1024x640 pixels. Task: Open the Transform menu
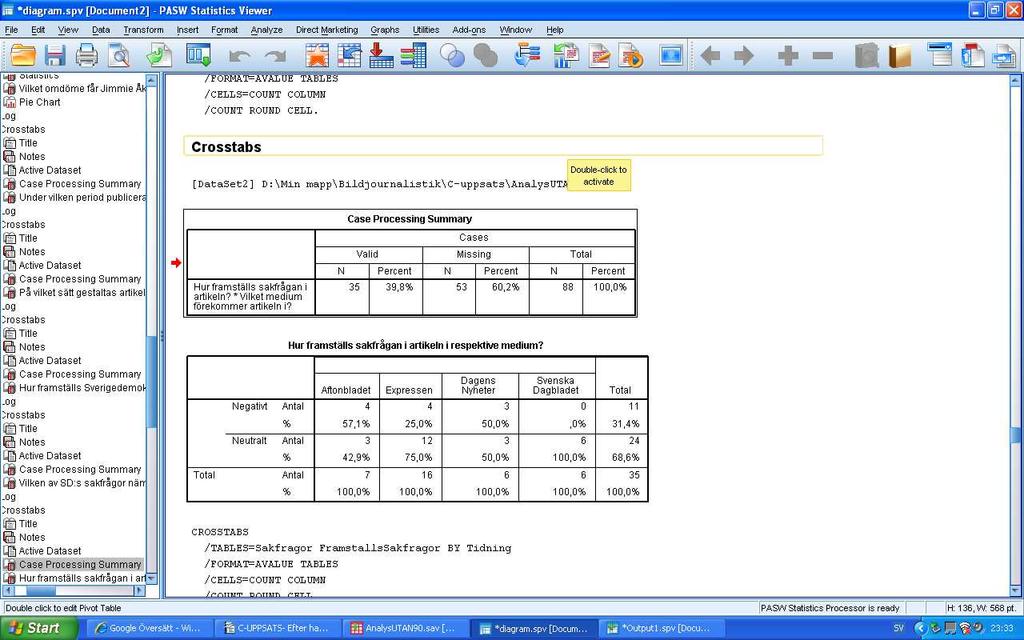click(143, 30)
